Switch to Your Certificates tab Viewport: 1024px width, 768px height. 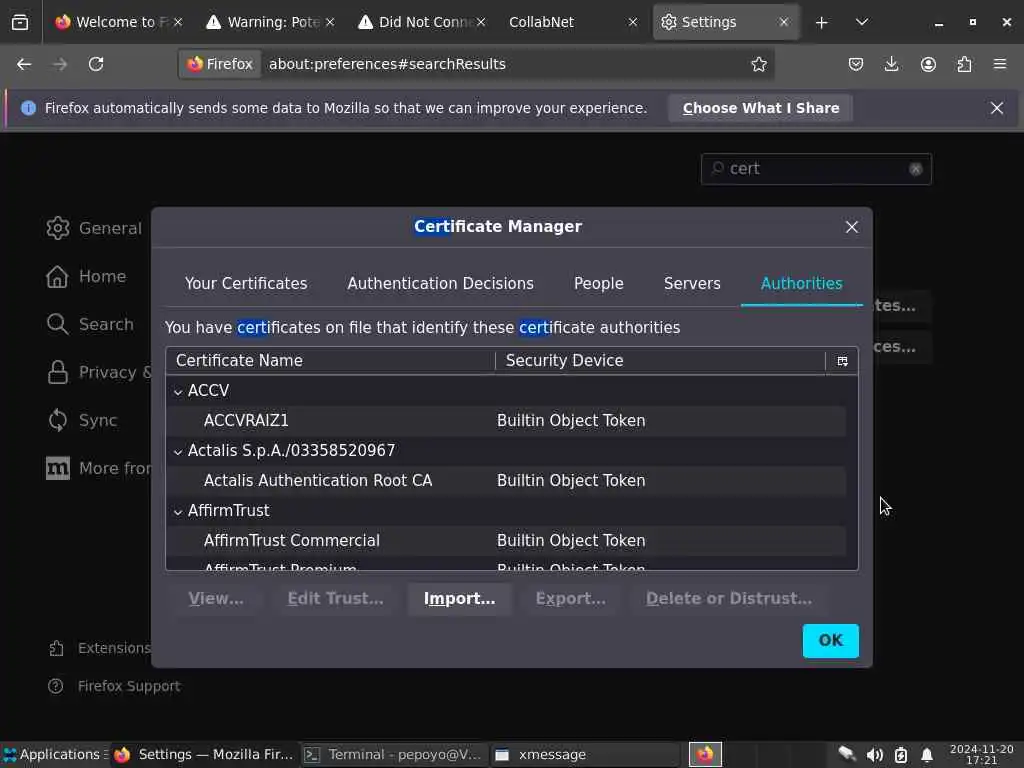(x=246, y=283)
